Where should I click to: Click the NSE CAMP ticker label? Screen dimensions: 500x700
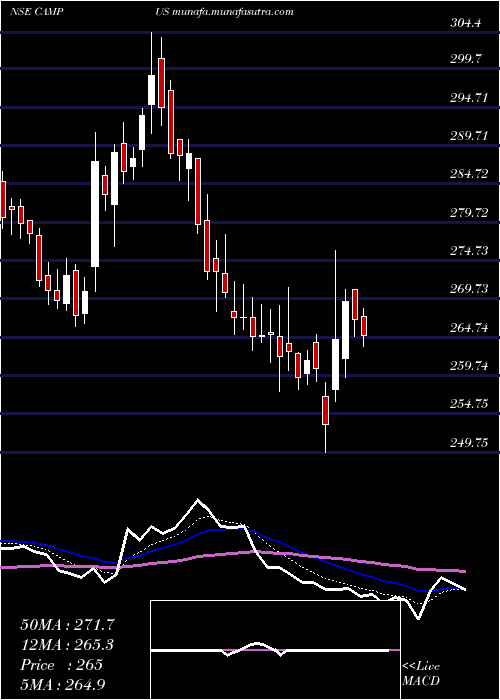click(37, 12)
